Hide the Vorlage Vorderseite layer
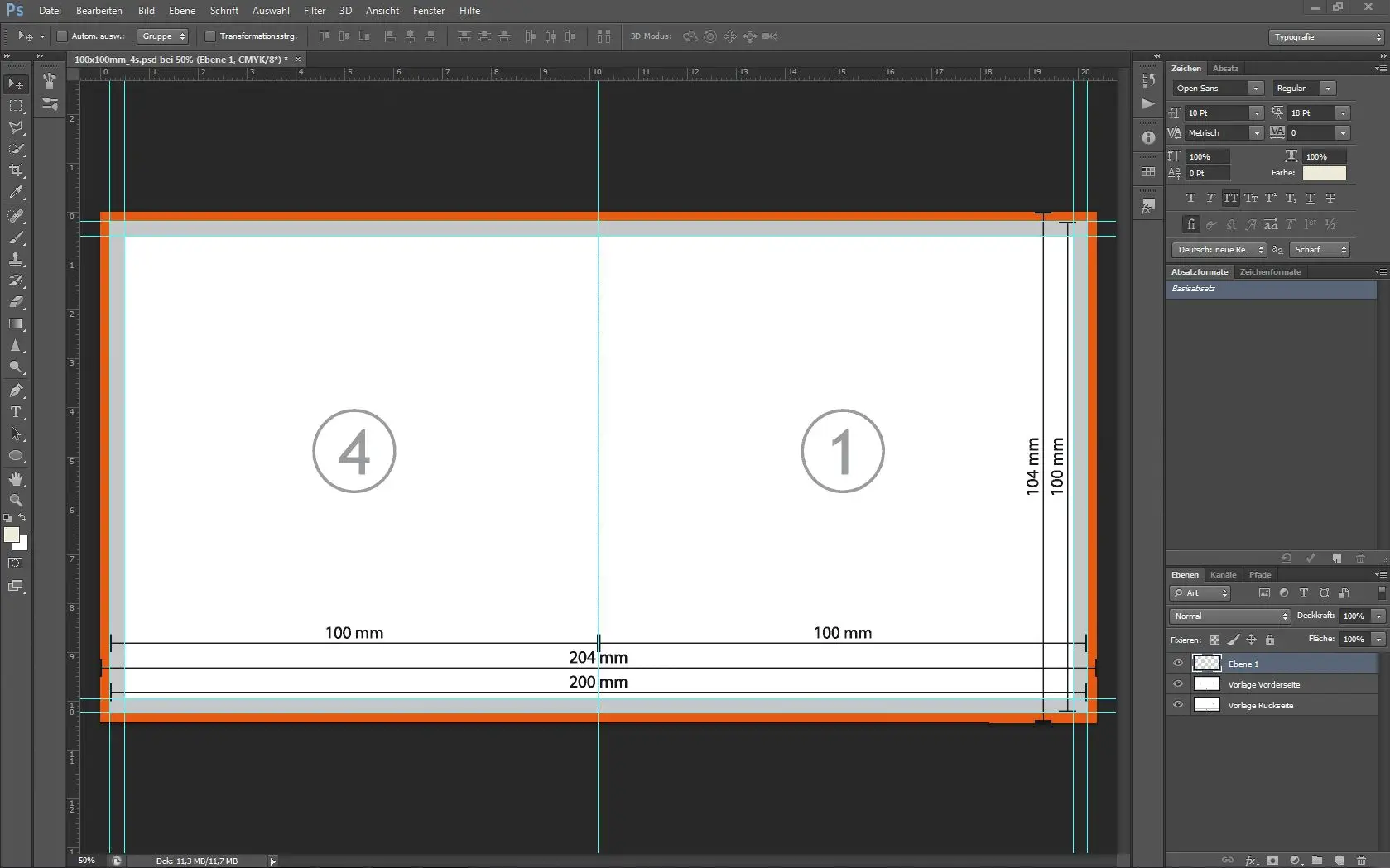 (1177, 684)
